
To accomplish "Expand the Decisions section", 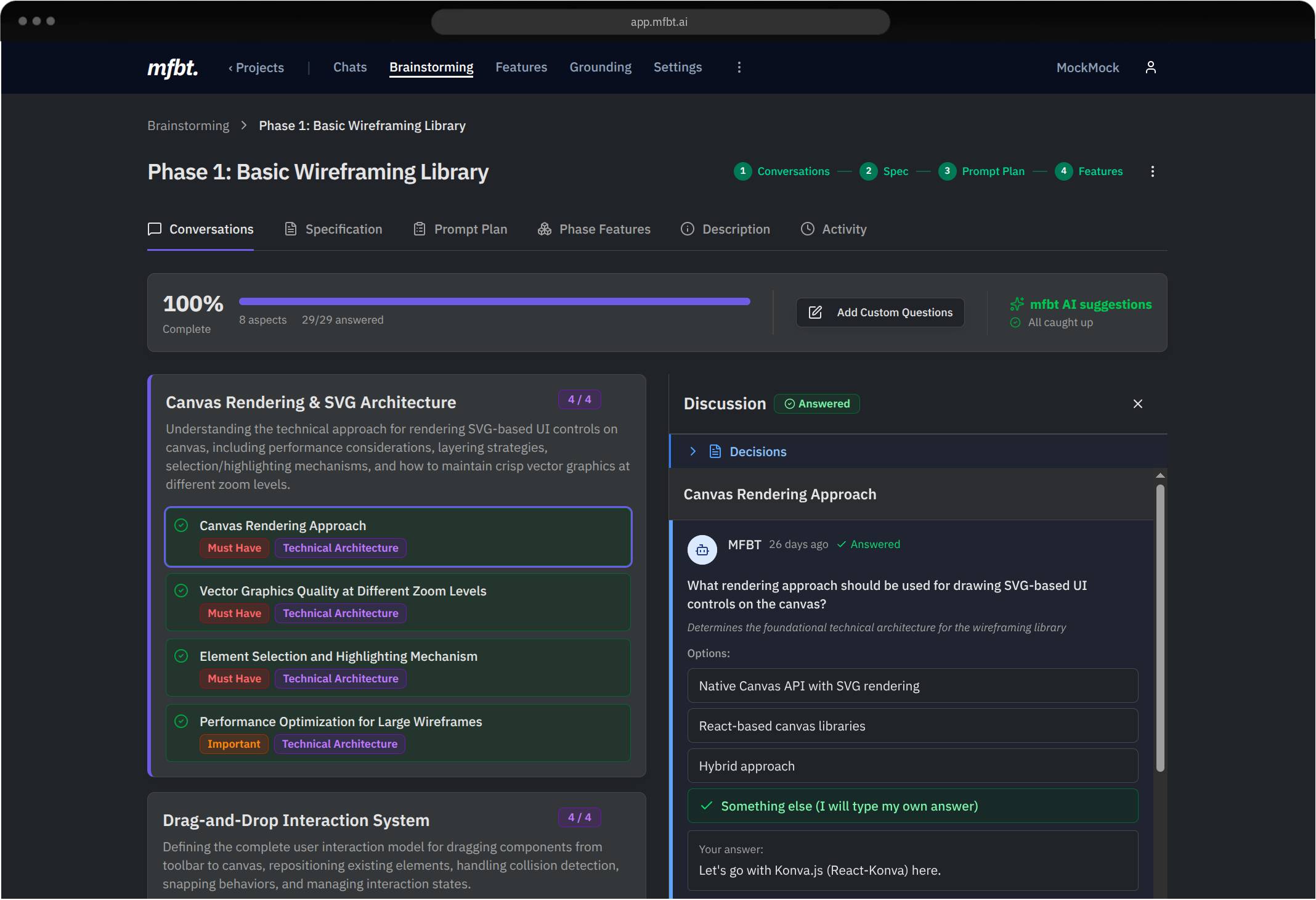I will click(758, 452).
